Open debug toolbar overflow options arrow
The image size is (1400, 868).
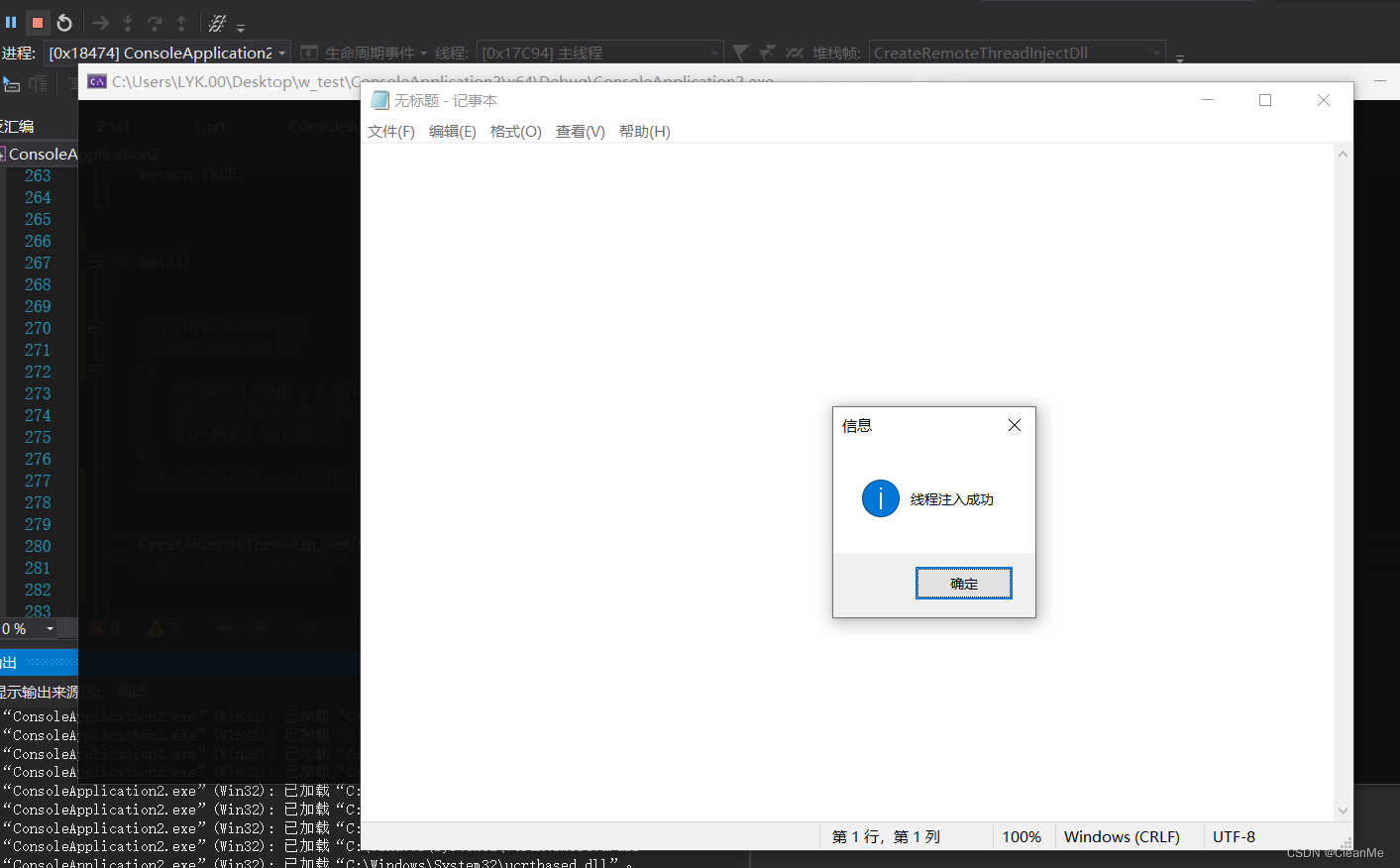coord(241,27)
